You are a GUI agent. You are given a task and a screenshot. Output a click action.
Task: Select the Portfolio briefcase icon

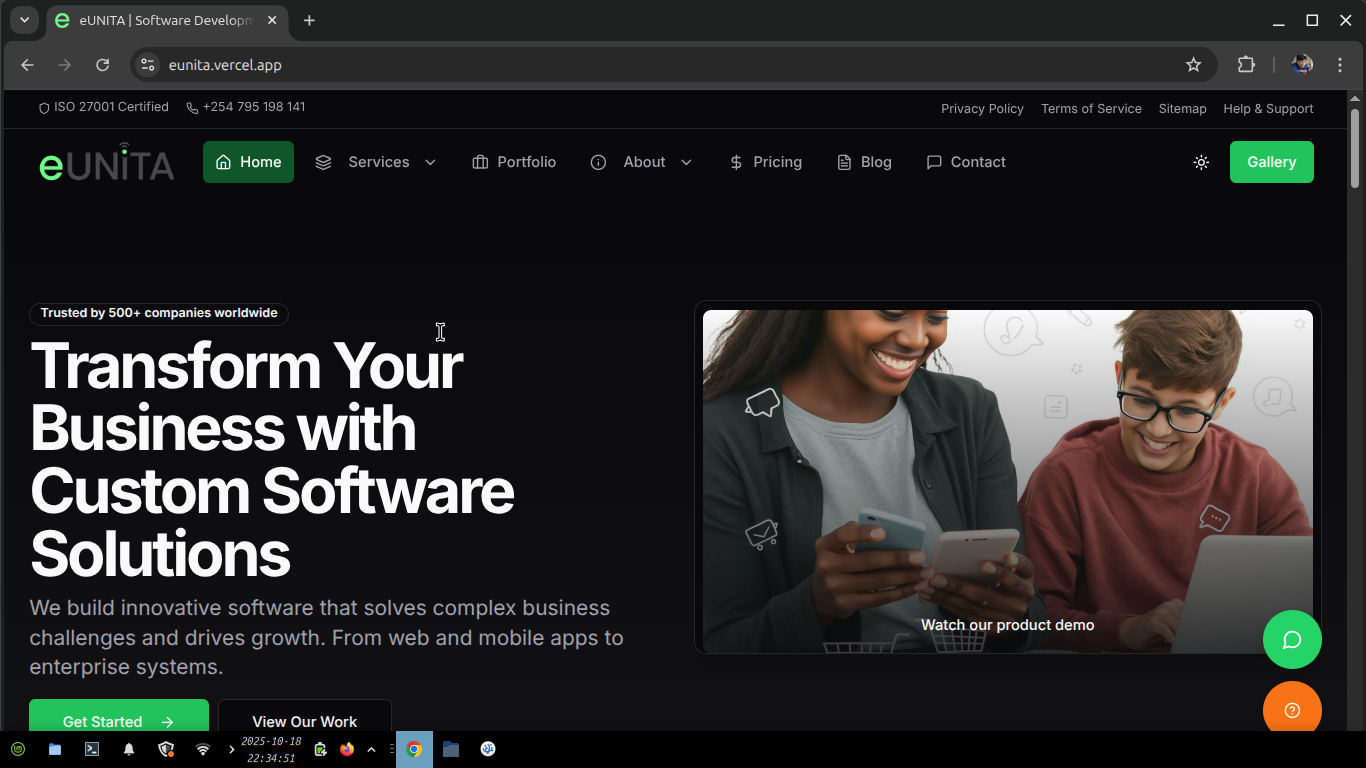(479, 161)
